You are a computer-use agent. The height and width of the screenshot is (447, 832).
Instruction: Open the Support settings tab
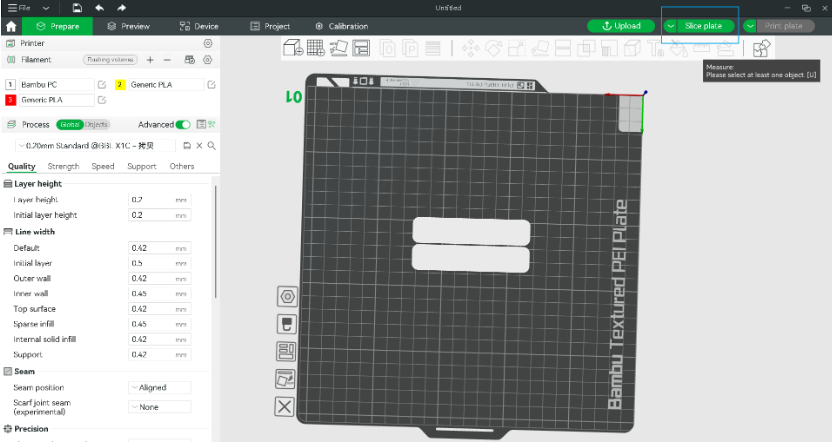point(142,166)
